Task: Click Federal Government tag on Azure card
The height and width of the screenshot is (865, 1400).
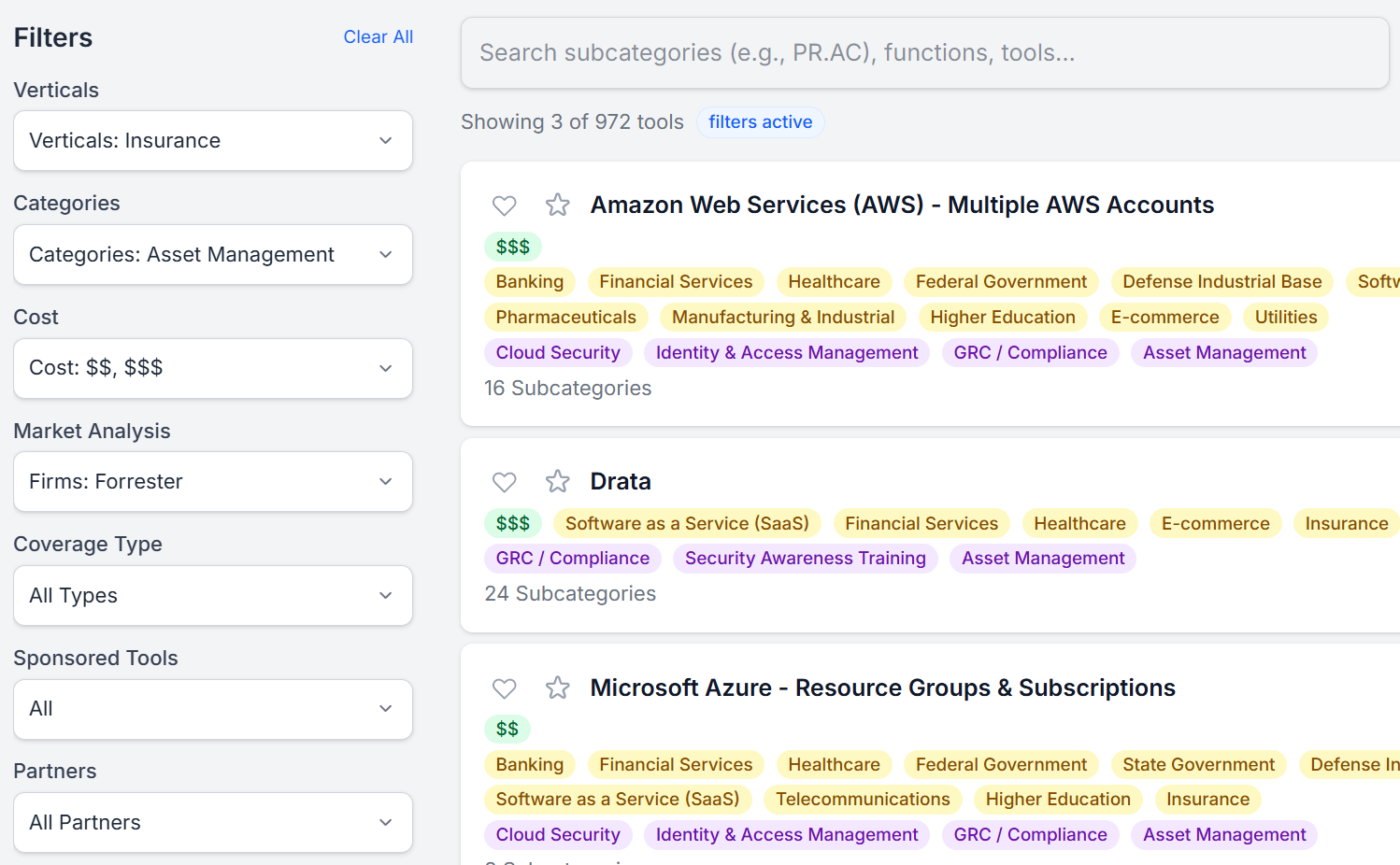Action: pos(1001,765)
